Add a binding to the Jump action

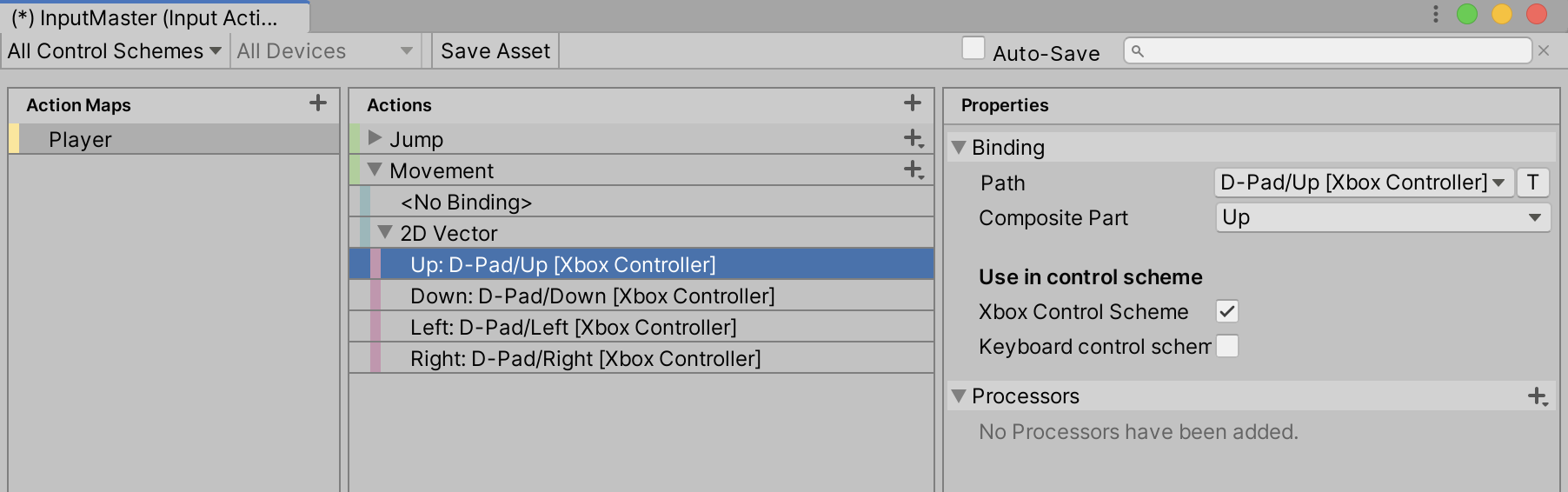click(913, 138)
